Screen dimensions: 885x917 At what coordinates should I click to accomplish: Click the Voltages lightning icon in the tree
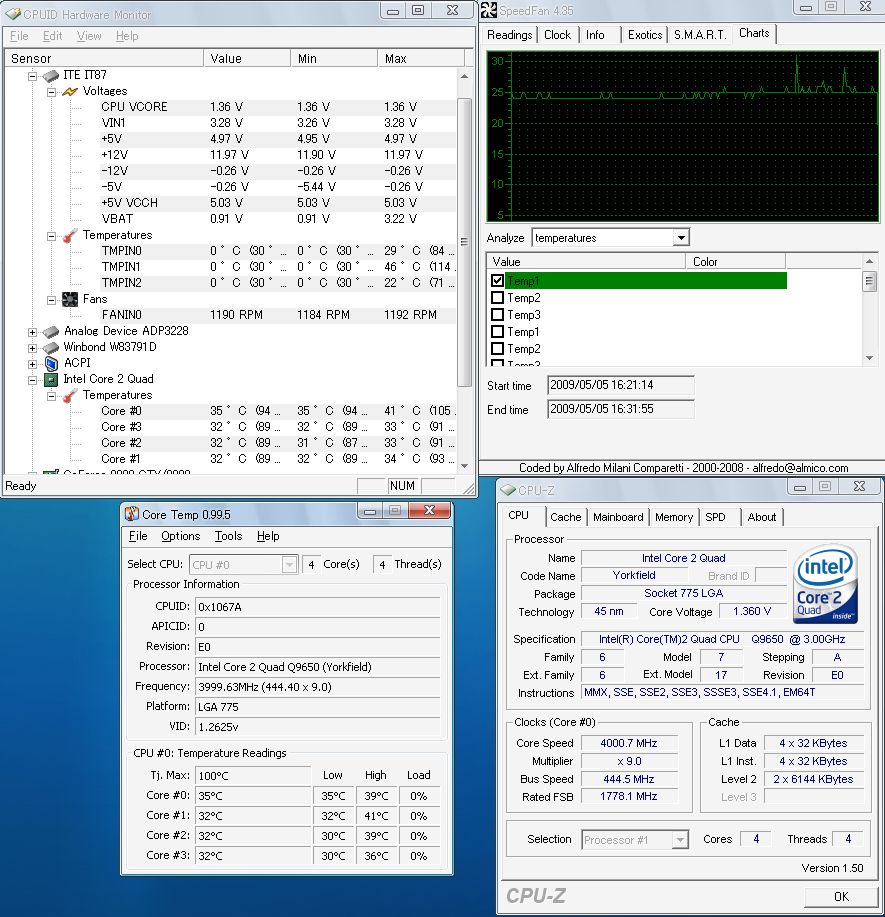point(70,91)
